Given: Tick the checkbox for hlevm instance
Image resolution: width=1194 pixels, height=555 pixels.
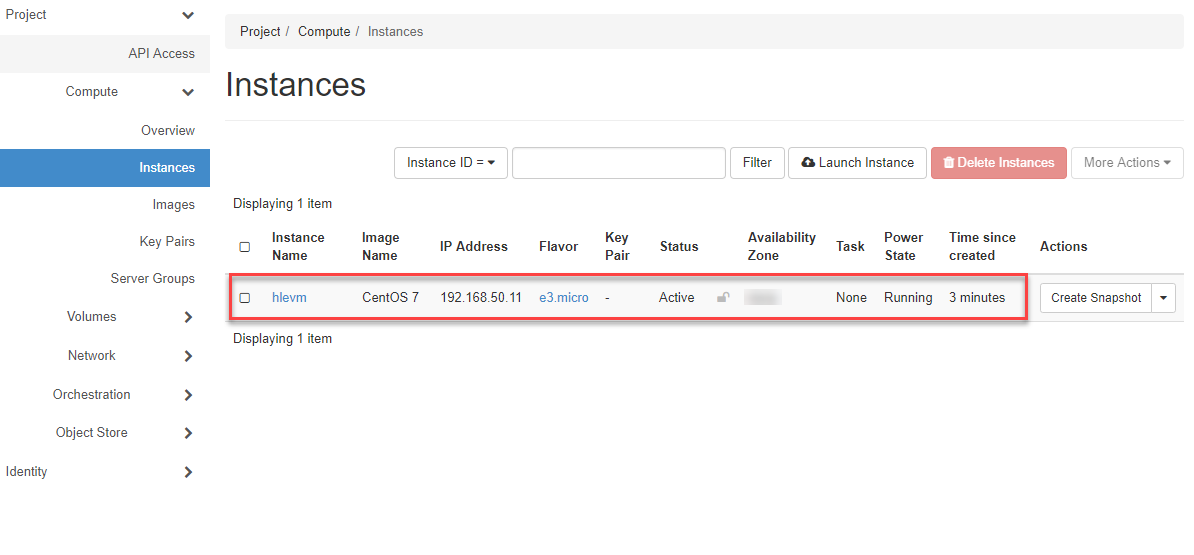Looking at the screenshot, I should (245, 298).
